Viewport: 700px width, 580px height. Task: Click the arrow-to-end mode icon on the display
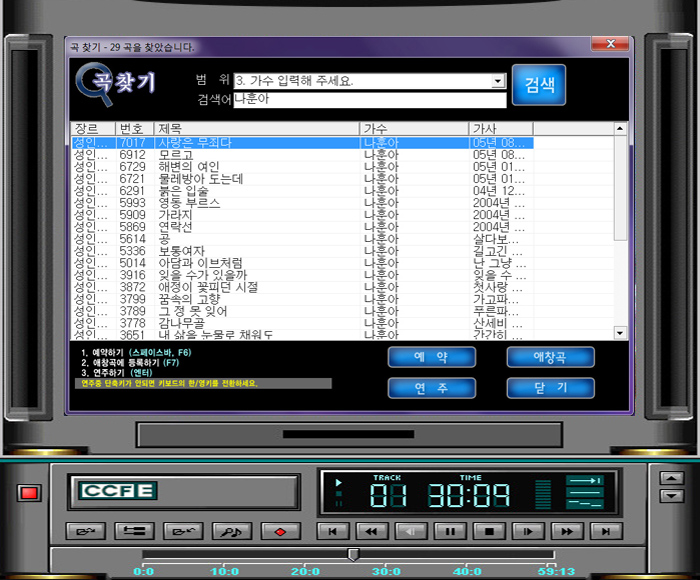(x=585, y=480)
